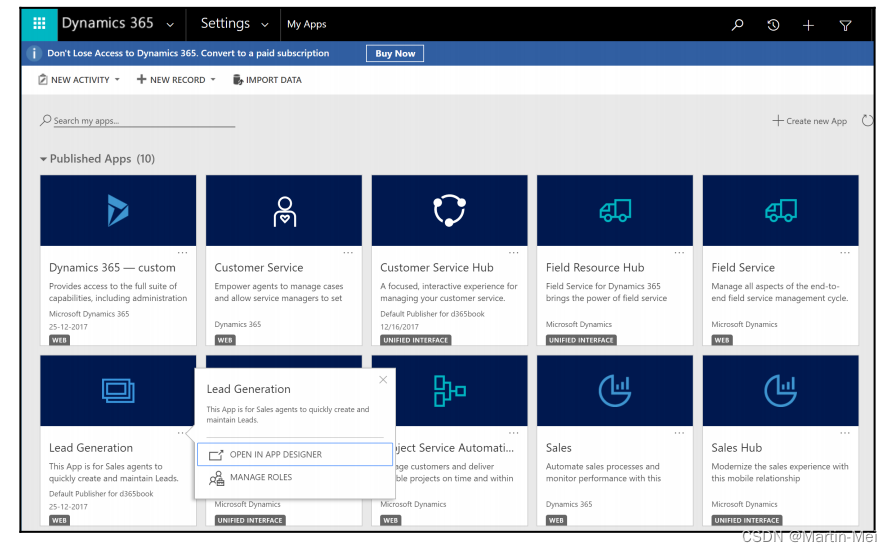Click Settings in navigation bar
892x552 pixels.
225,23
